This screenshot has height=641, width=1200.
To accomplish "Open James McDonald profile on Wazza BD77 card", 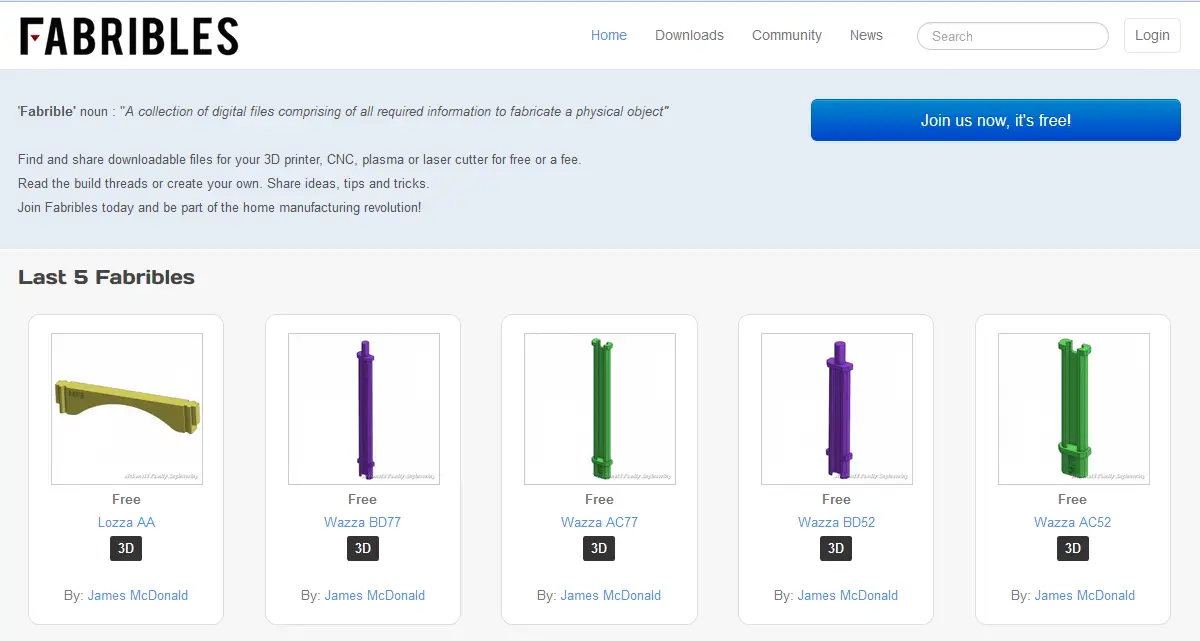I will (x=375, y=595).
